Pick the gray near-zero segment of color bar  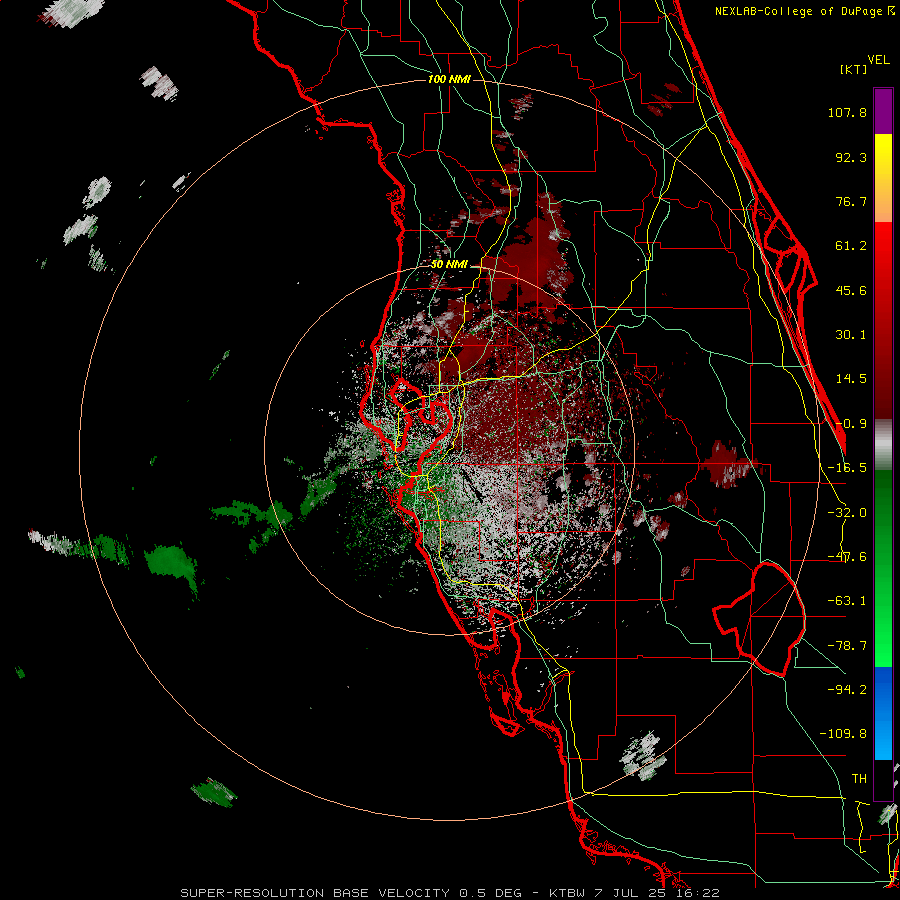pos(883,445)
